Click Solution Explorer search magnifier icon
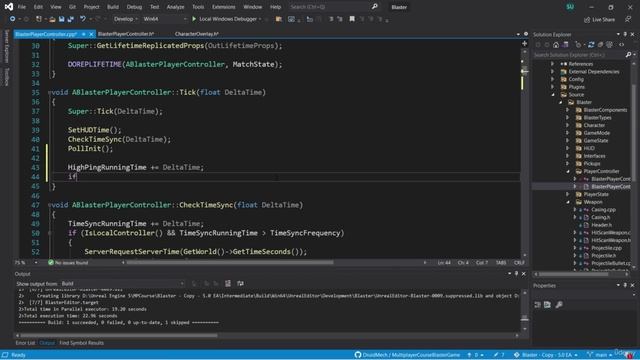This screenshot has width=640, height=360. point(628,55)
